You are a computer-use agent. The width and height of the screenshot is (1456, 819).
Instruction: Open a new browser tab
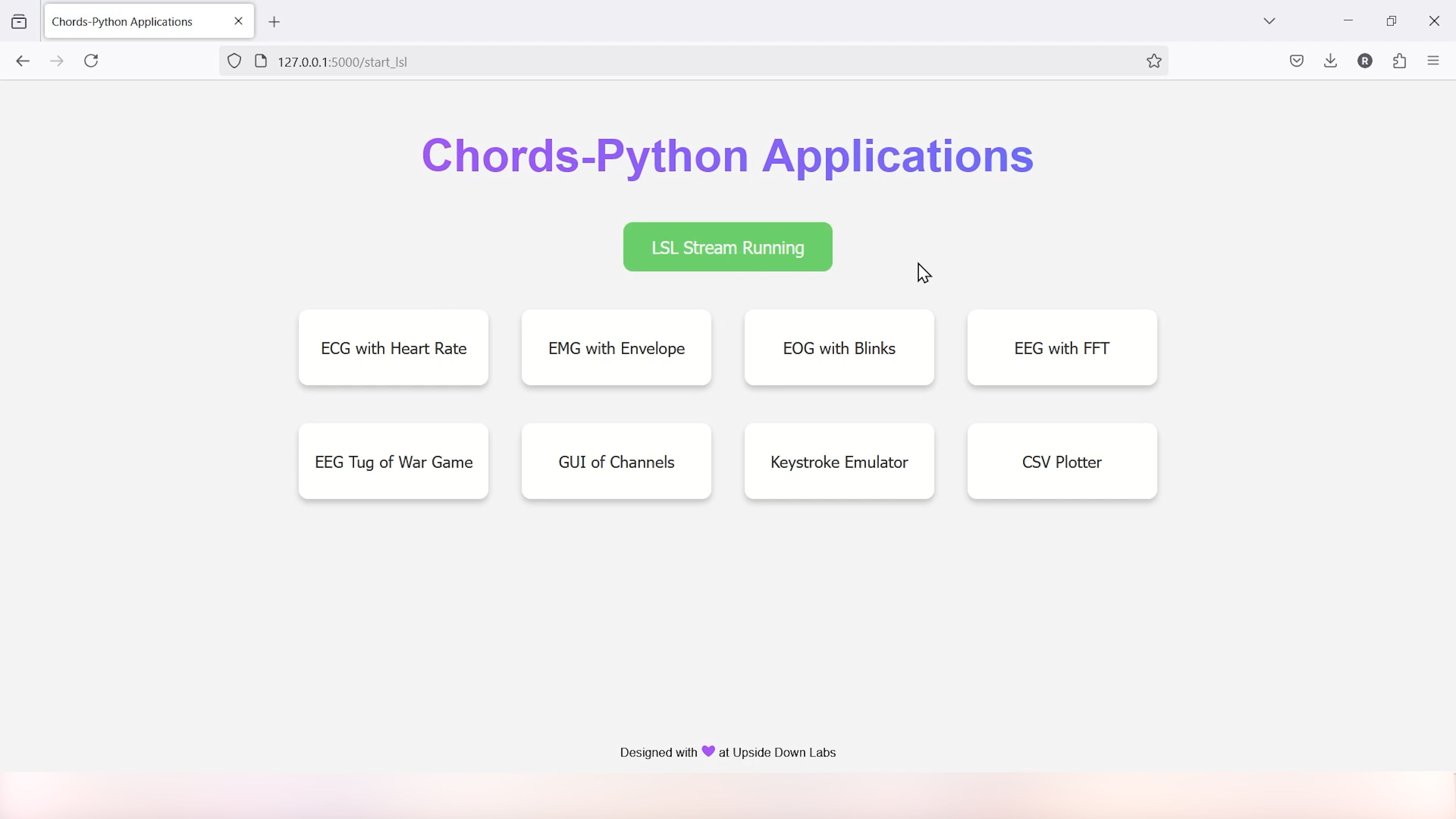pyautogui.click(x=274, y=22)
